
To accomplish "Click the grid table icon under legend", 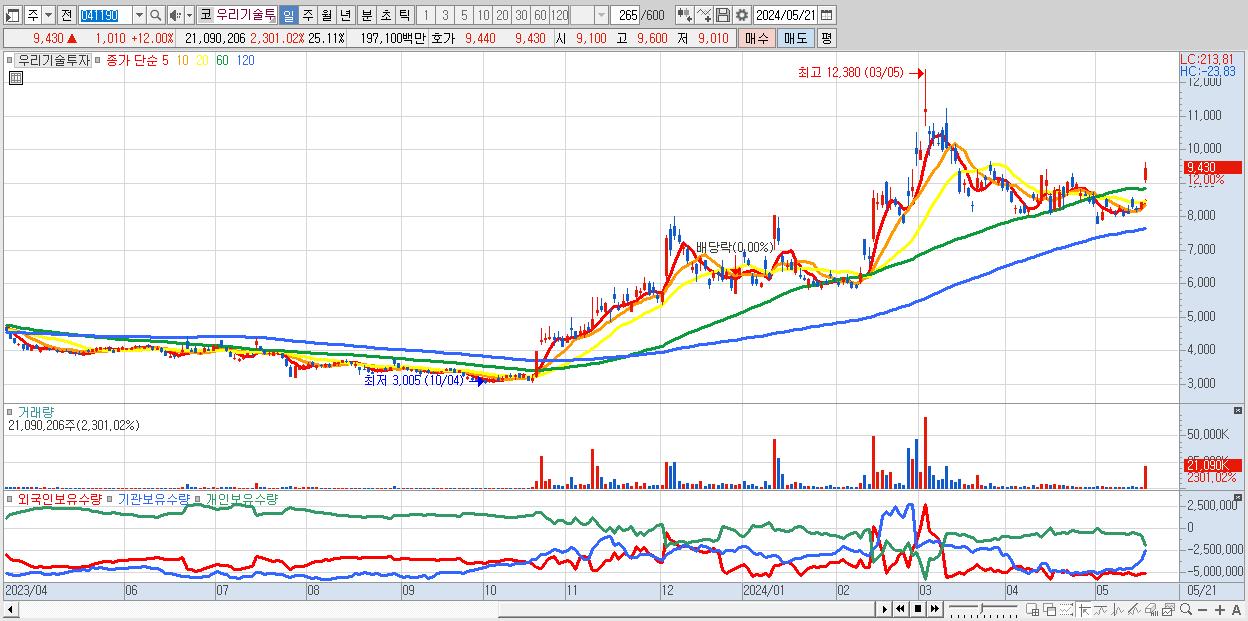I will tap(16, 78).
